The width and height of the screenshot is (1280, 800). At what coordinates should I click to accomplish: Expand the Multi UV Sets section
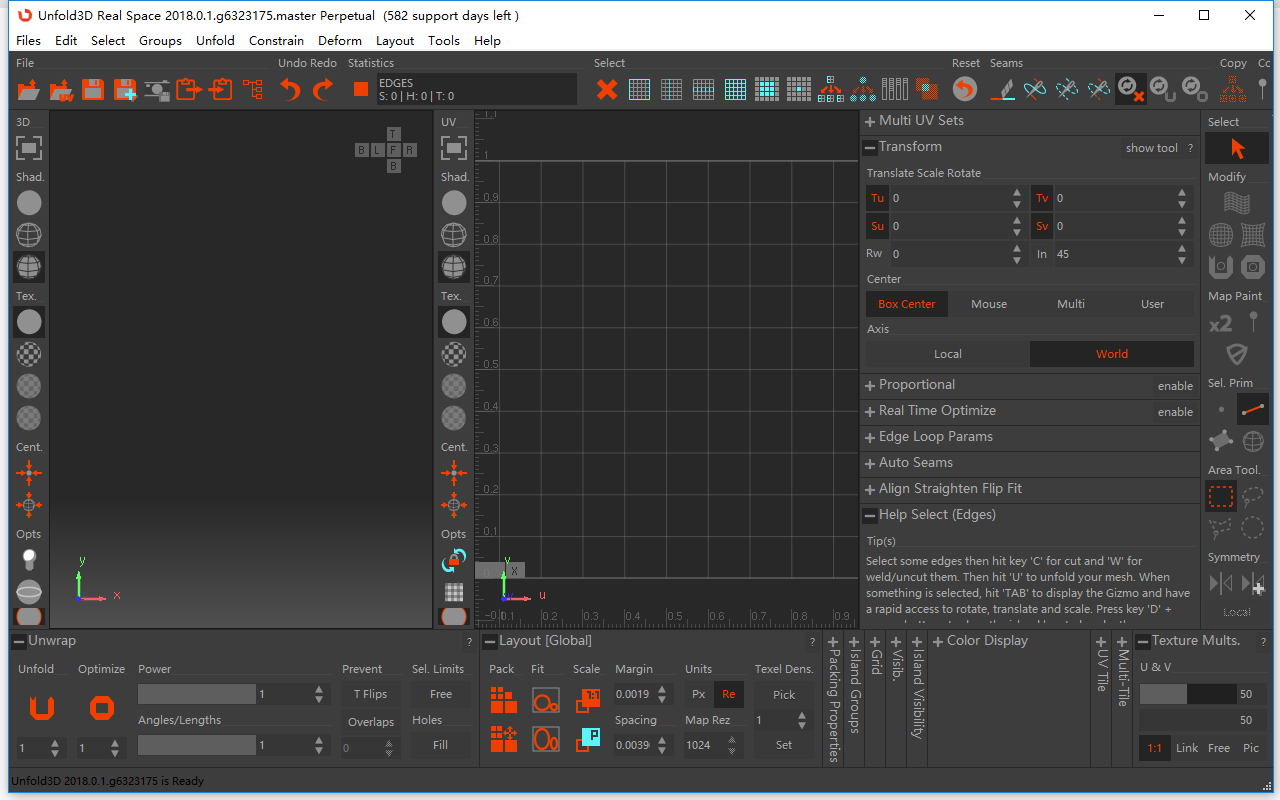(870, 121)
